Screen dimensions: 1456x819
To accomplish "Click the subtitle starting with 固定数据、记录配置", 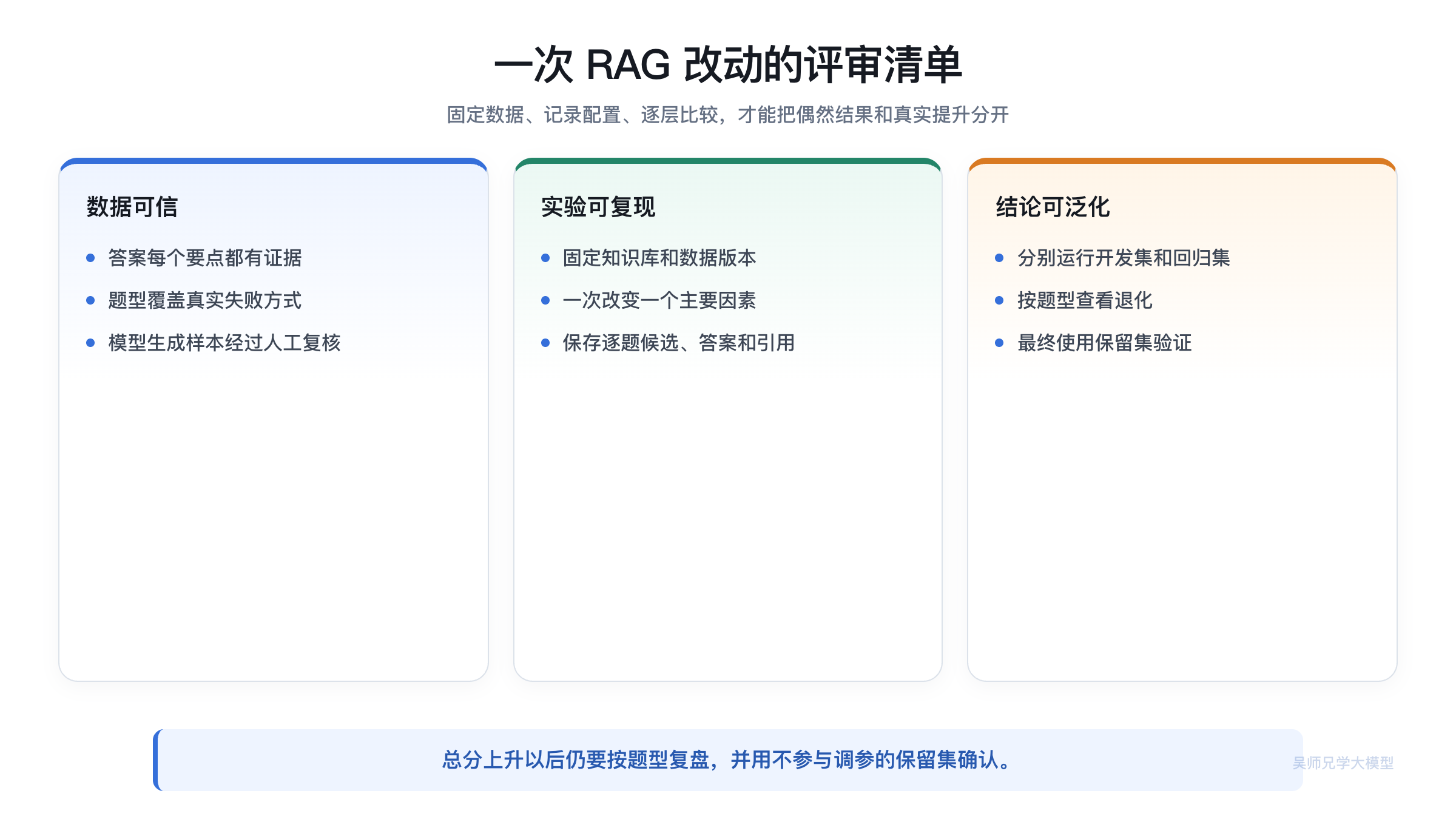I will (x=728, y=115).
